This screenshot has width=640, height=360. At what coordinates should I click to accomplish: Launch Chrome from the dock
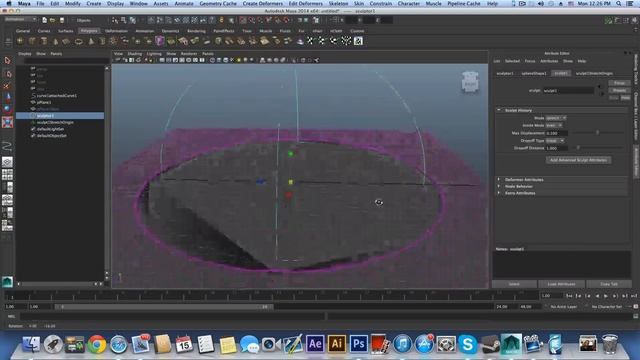97,344
